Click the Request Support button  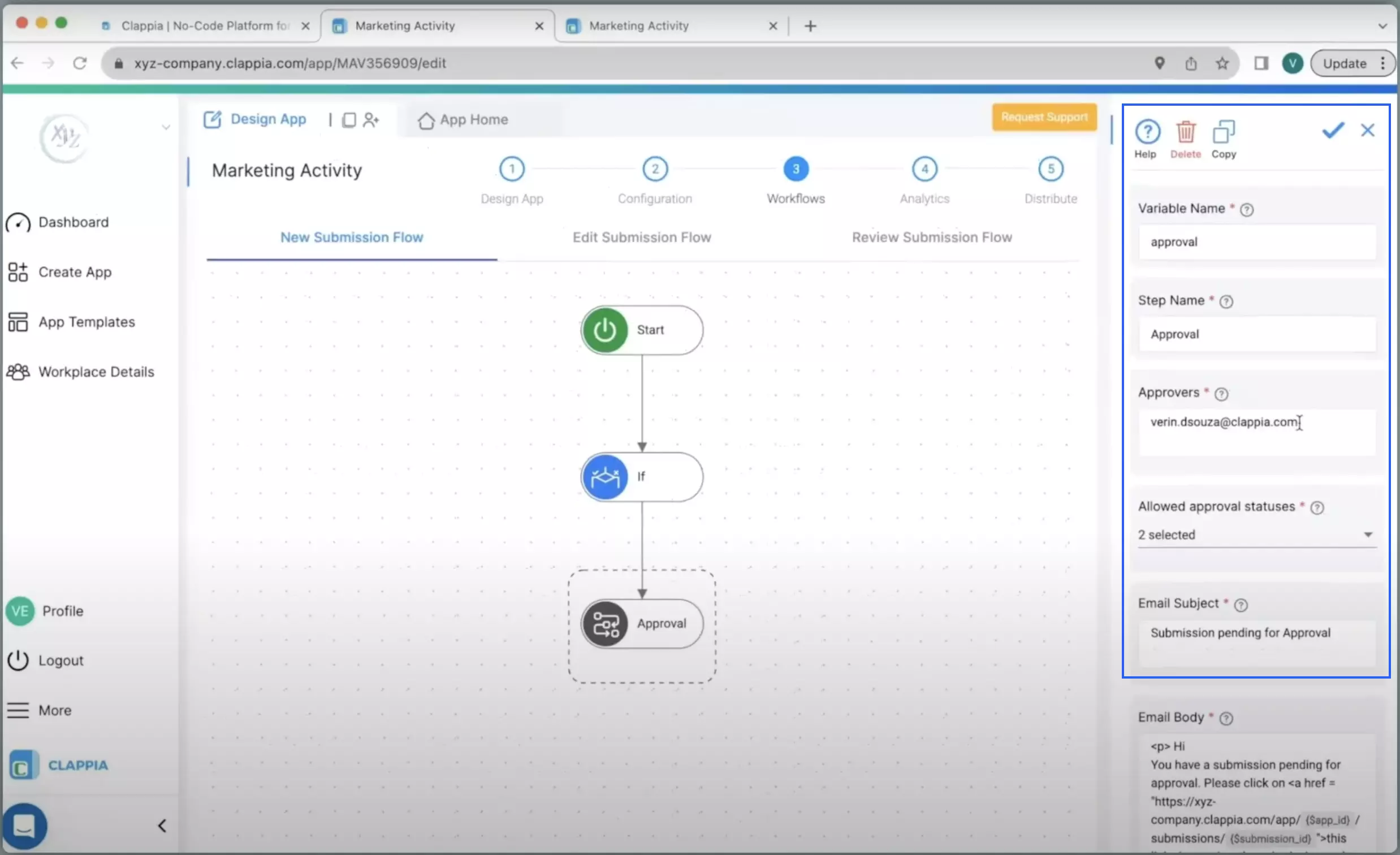click(x=1044, y=117)
